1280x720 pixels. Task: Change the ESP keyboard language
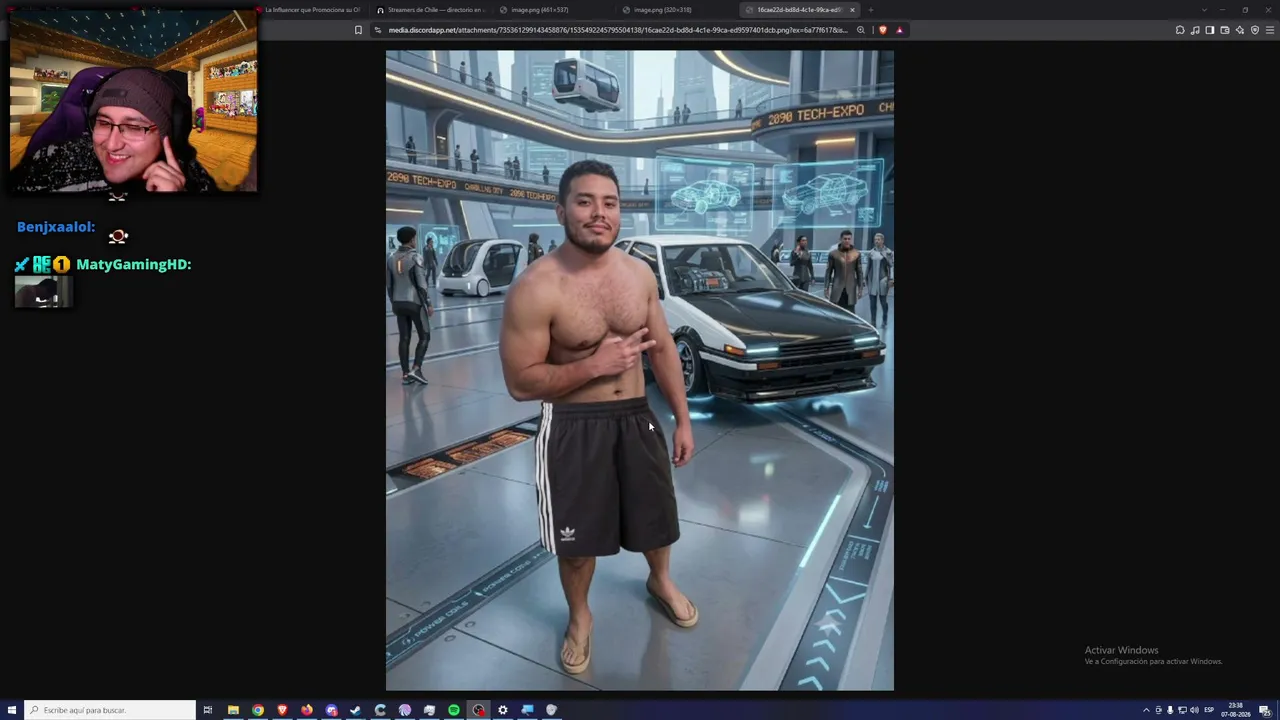point(1209,710)
